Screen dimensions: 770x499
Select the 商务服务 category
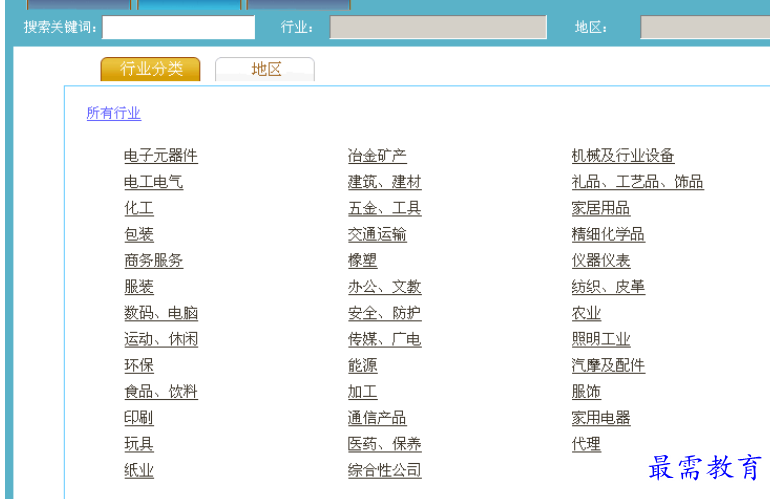pyautogui.click(x=154, y=260)
